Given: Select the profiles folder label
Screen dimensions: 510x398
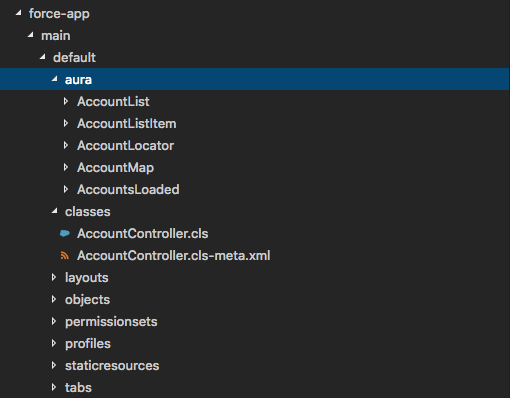Looking at the screenshot, I should point(88,343).
